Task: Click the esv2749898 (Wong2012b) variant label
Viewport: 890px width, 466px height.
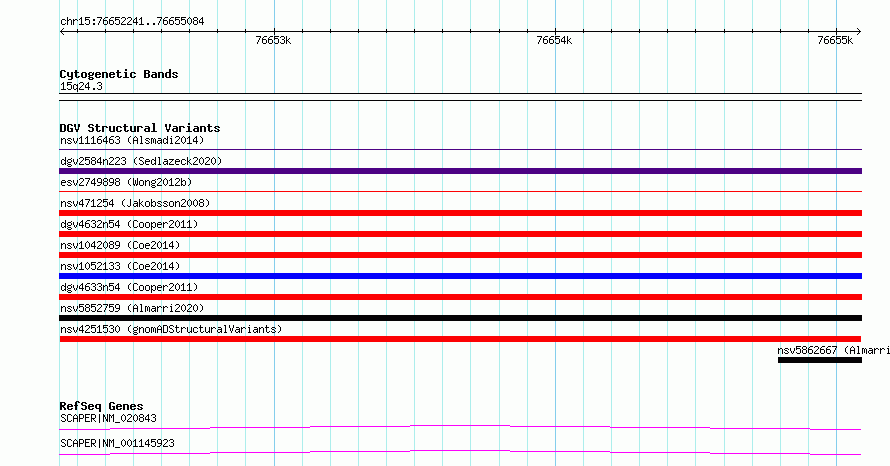Action: coord(126,182)
